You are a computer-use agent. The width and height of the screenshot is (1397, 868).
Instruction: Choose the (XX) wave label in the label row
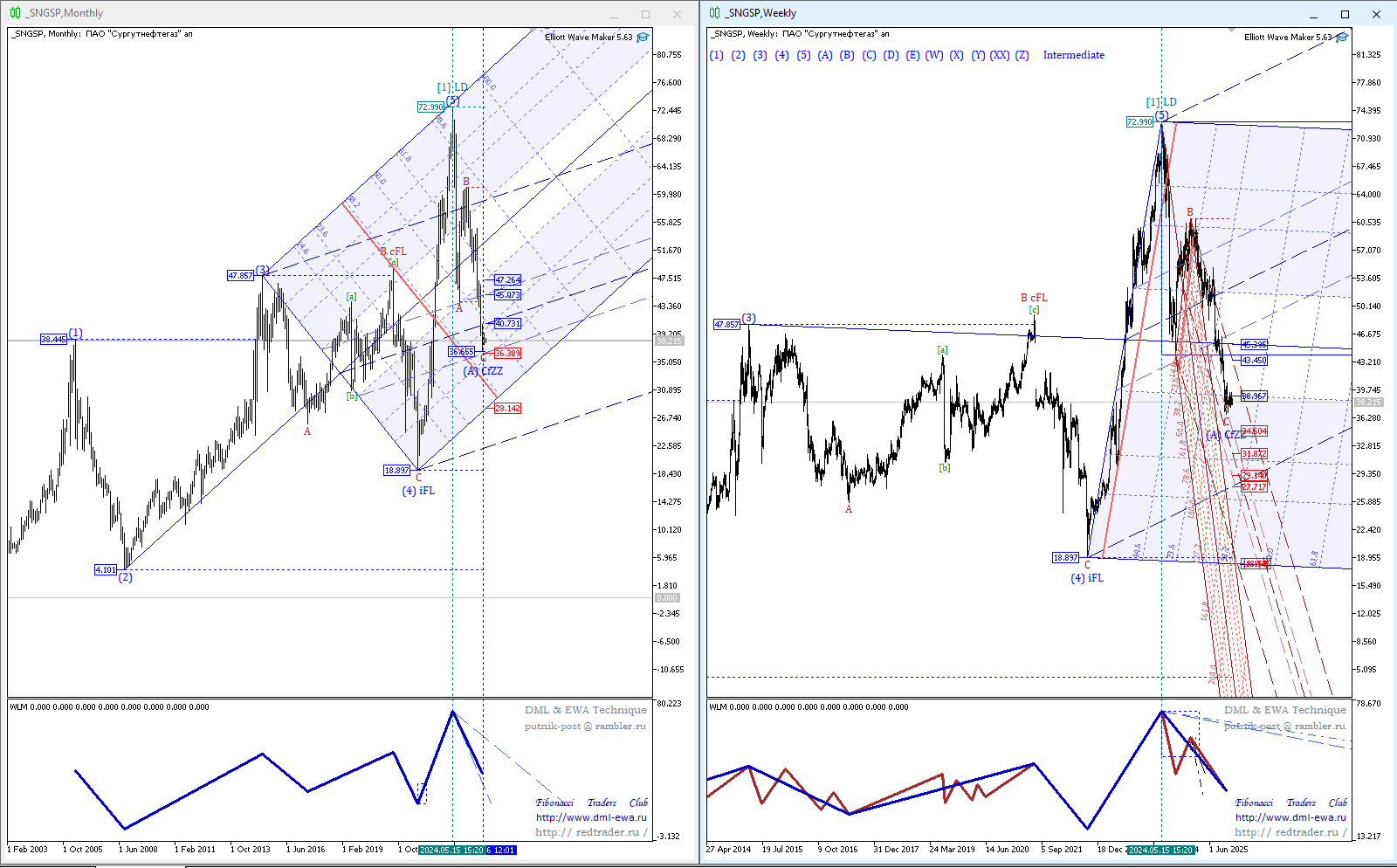1000,55
